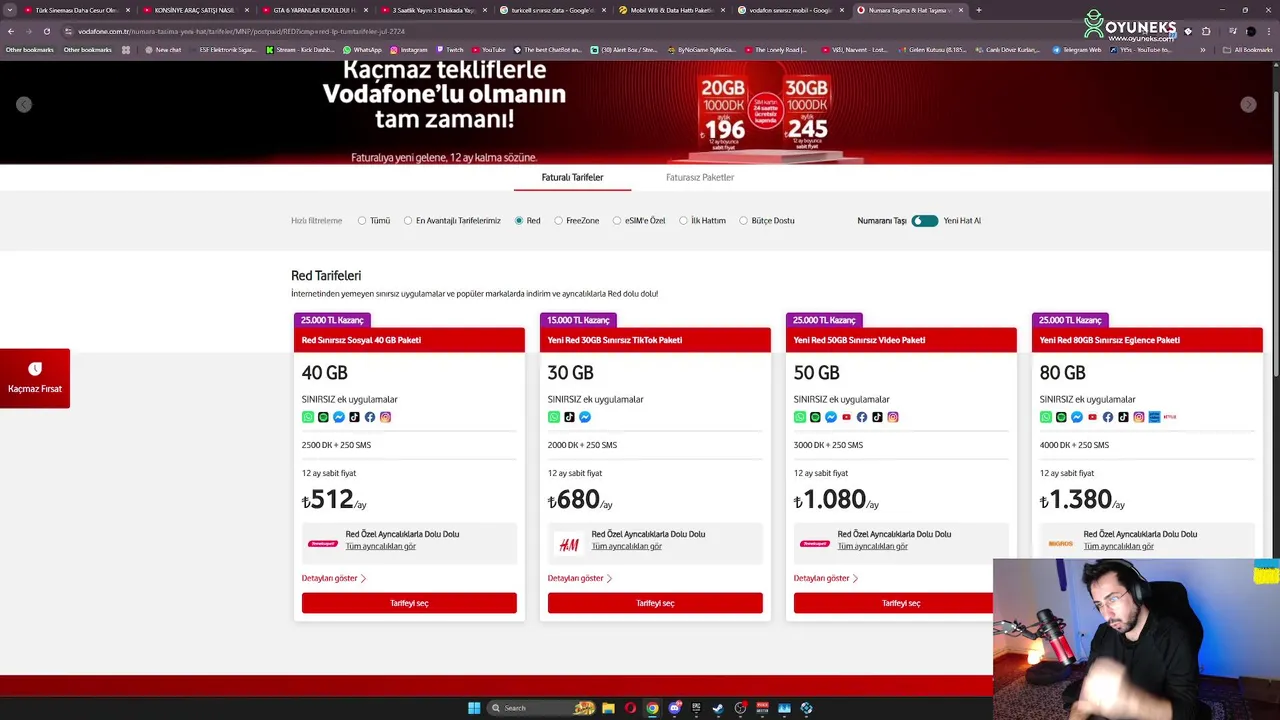
Task: Open the Kaçmaz Fırsat side widget
Action: click(35, 378)
